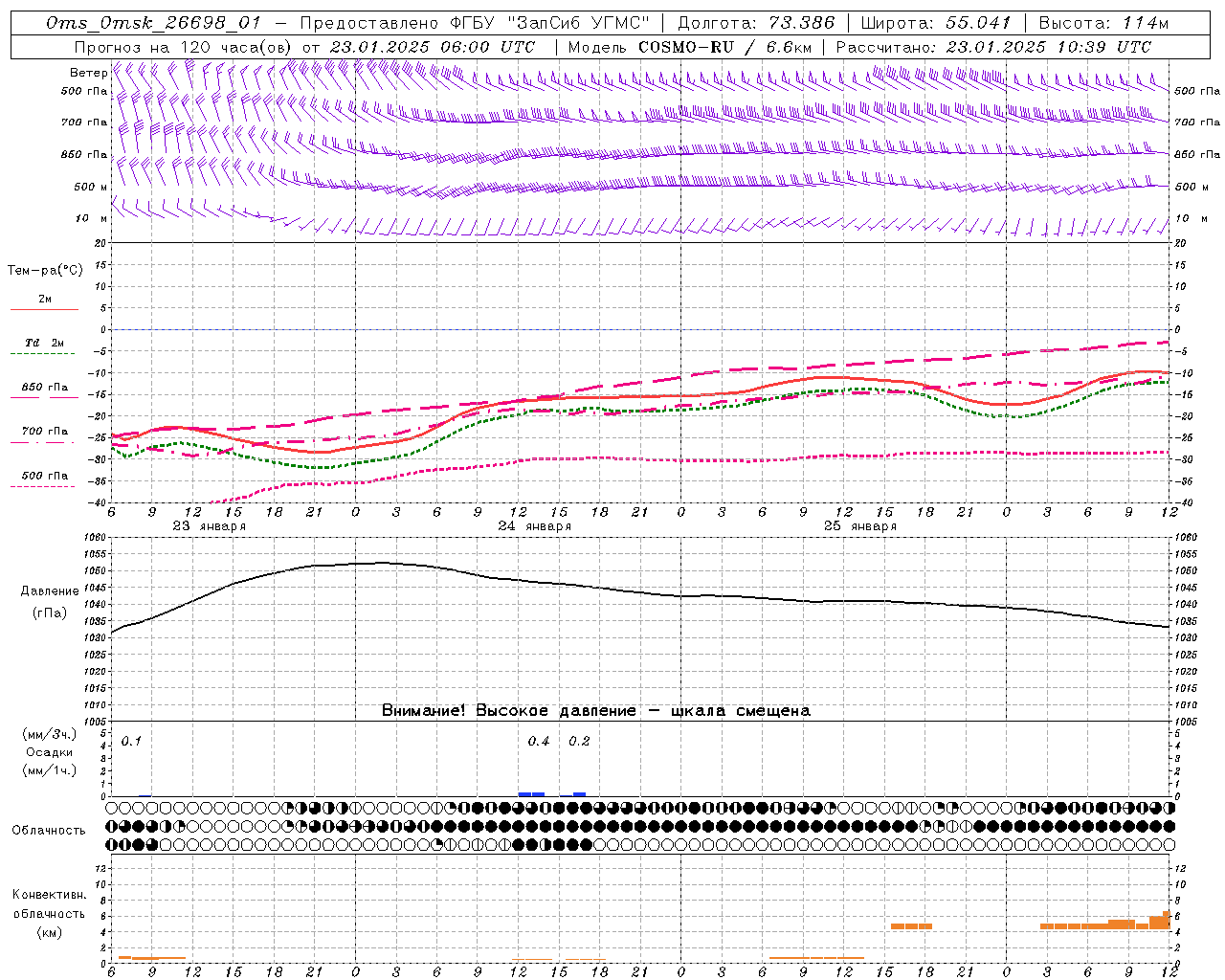Viewport: 1225px width, 980px height.
Task: Click the Широта: 55.041 header value
Action: 935,23
